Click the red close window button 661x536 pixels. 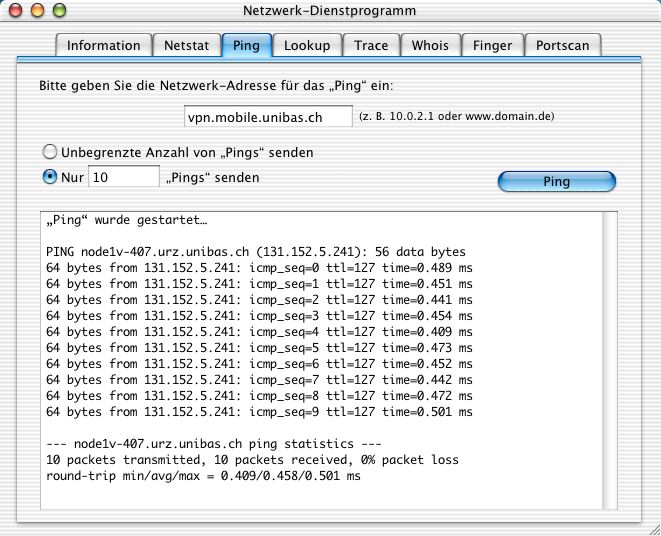coord(17,11)
